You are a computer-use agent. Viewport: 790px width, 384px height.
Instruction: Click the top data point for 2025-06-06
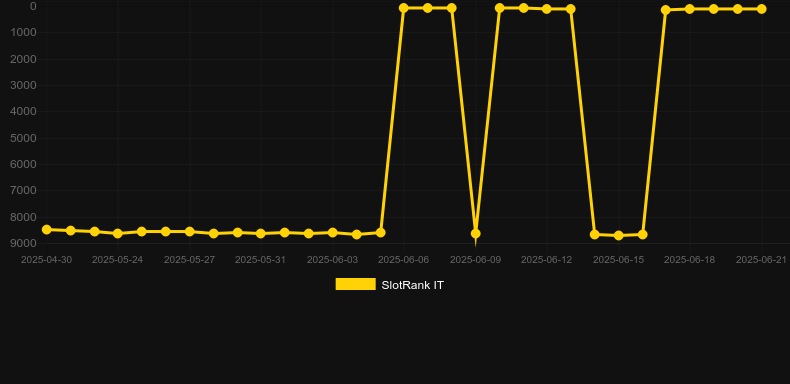[x=404, y=8]
